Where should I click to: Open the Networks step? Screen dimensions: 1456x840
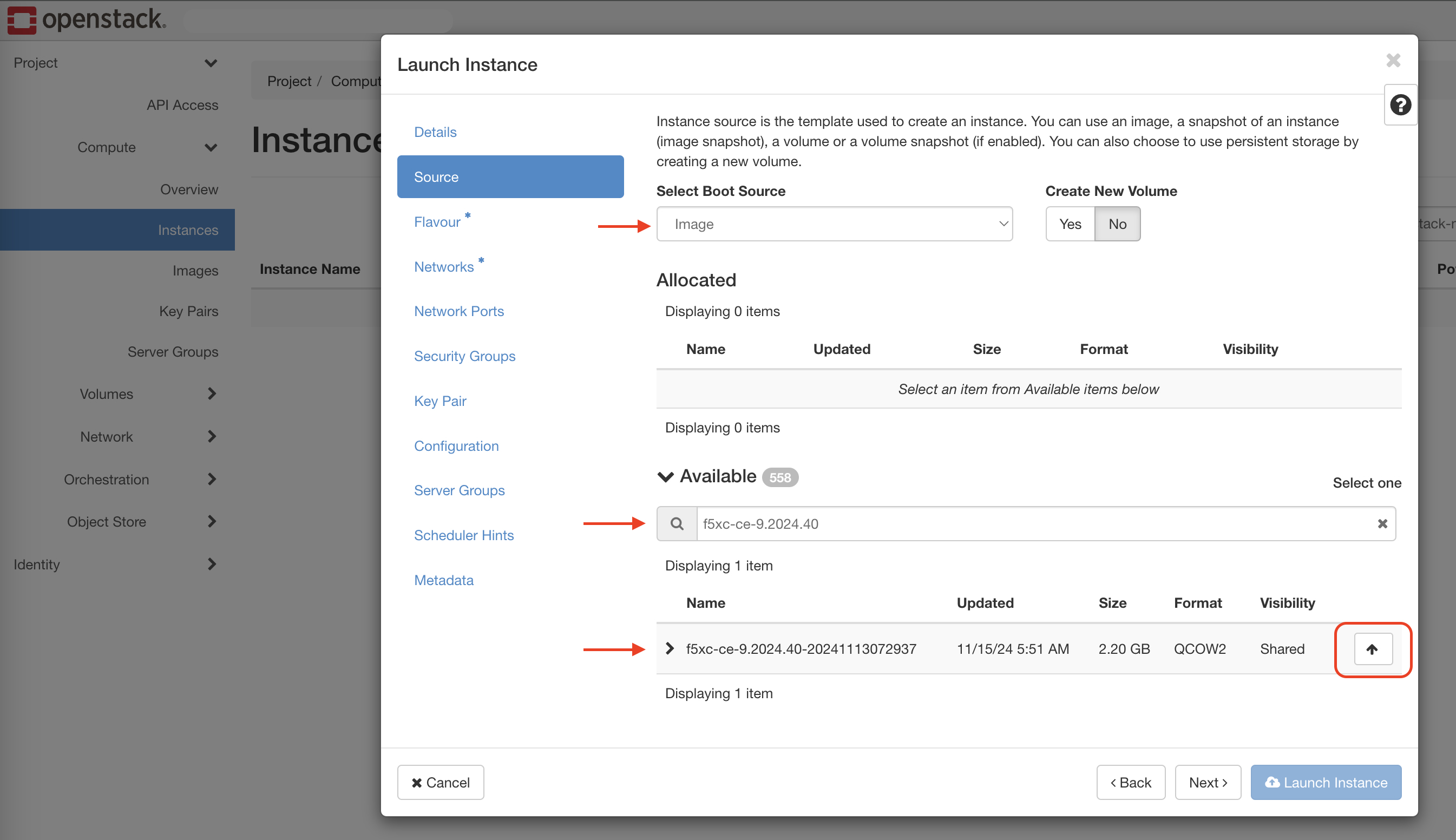pos(444,266)
